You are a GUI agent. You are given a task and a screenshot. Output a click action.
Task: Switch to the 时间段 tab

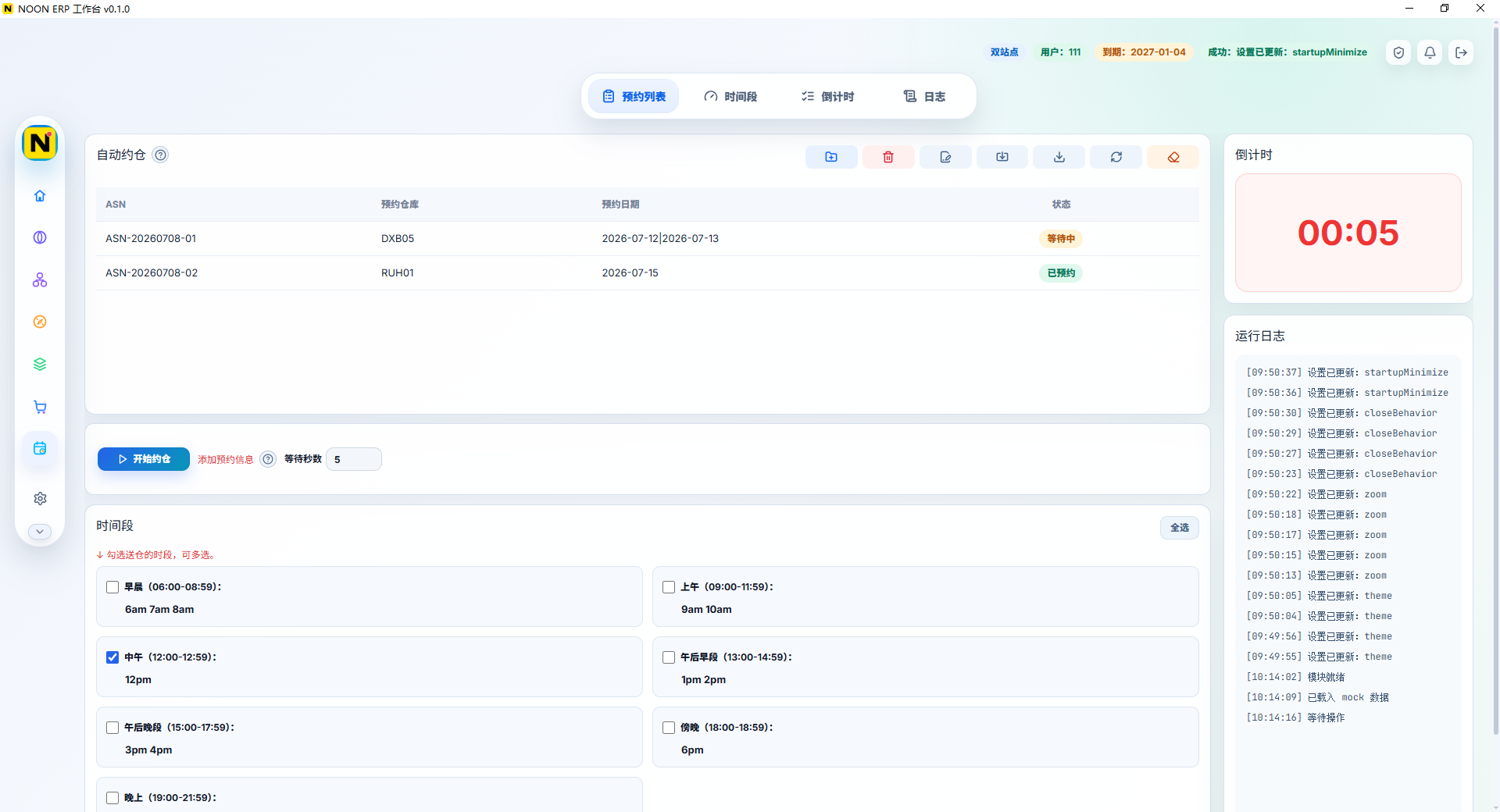click(730, 96)
